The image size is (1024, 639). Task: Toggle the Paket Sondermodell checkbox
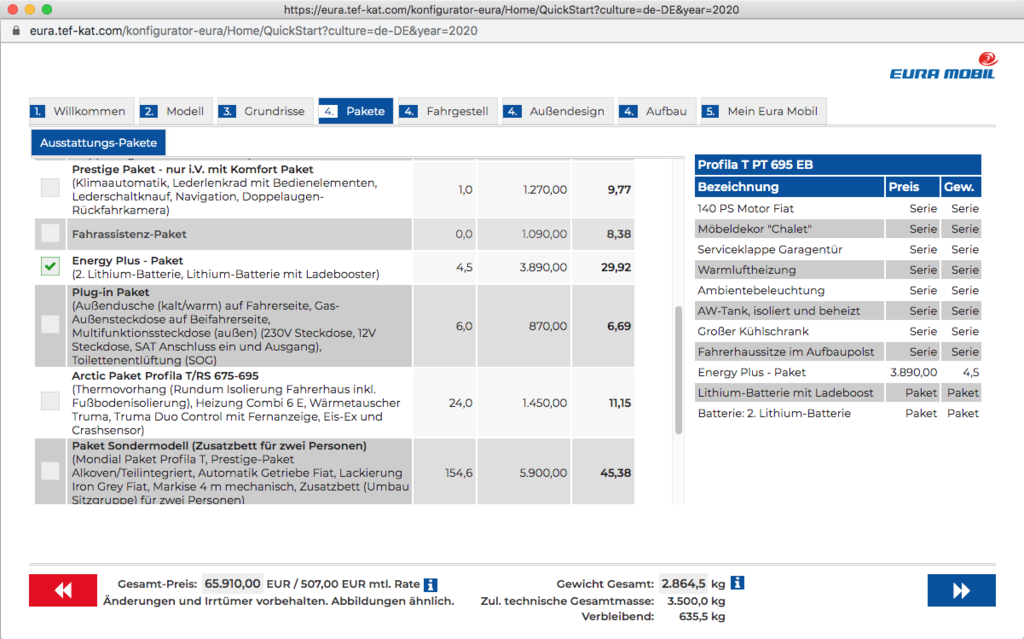coord(50,471)
